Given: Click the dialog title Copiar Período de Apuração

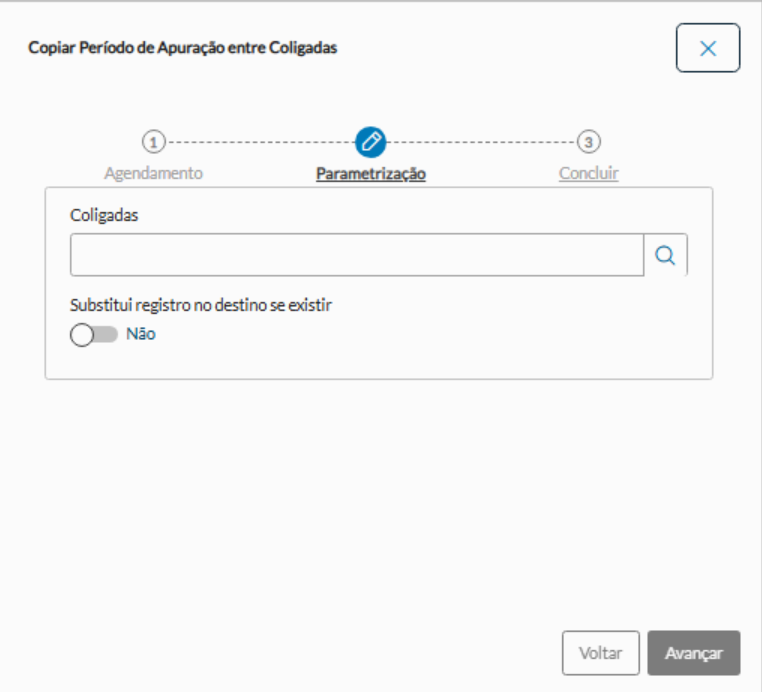Looking at the screenshot, I should tap(182, 47).
